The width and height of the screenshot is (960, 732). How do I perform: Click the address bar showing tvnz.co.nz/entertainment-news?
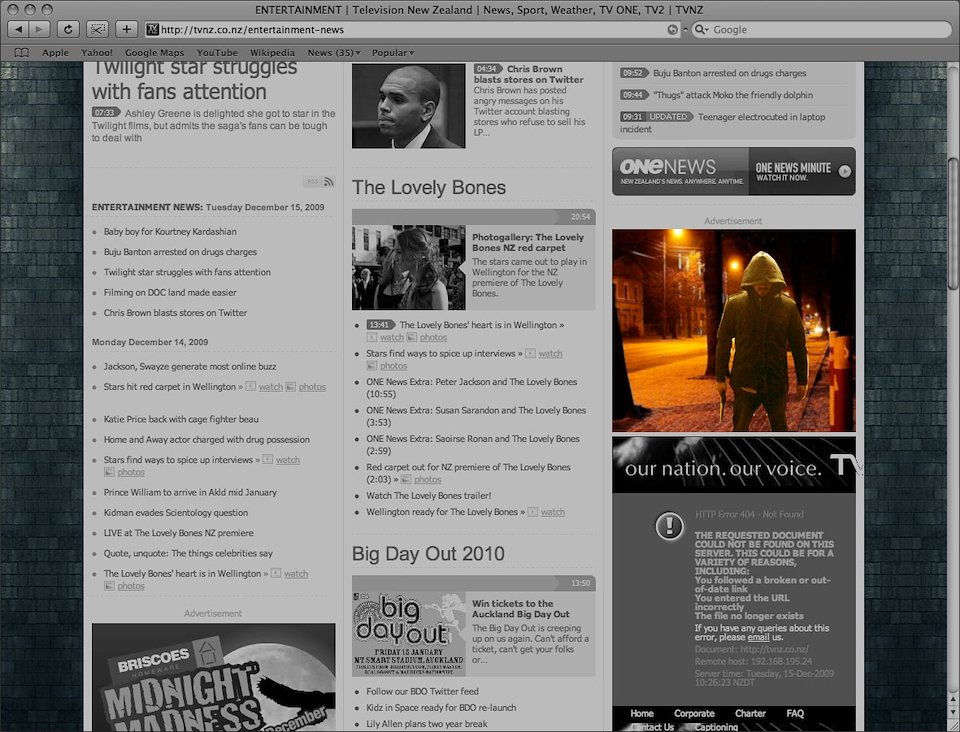[413, 29]
